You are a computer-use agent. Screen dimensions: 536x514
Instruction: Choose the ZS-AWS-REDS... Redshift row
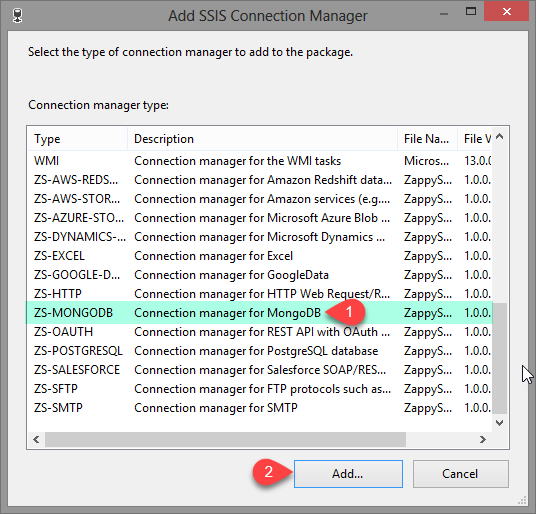[259, 180]
